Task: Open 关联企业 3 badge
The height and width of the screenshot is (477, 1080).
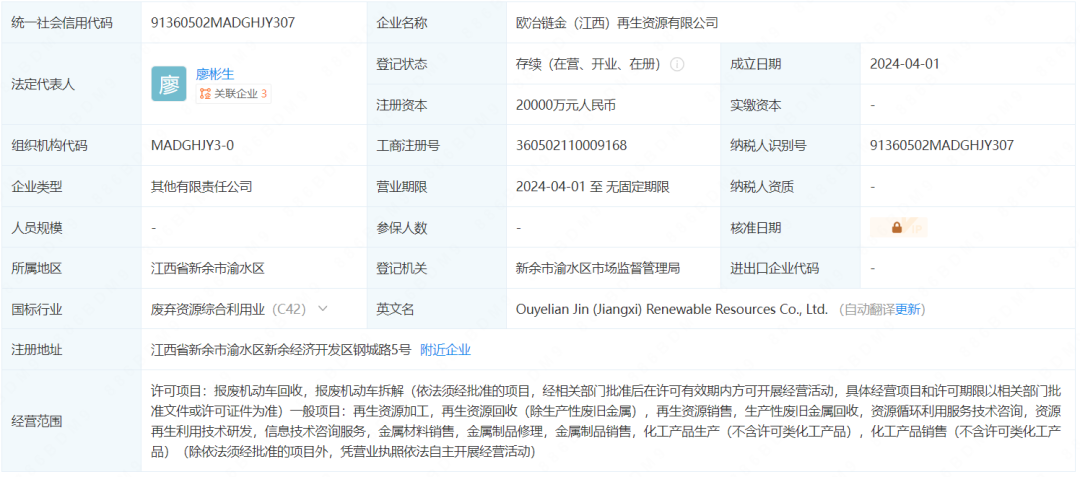Action: tap(233, 94)
